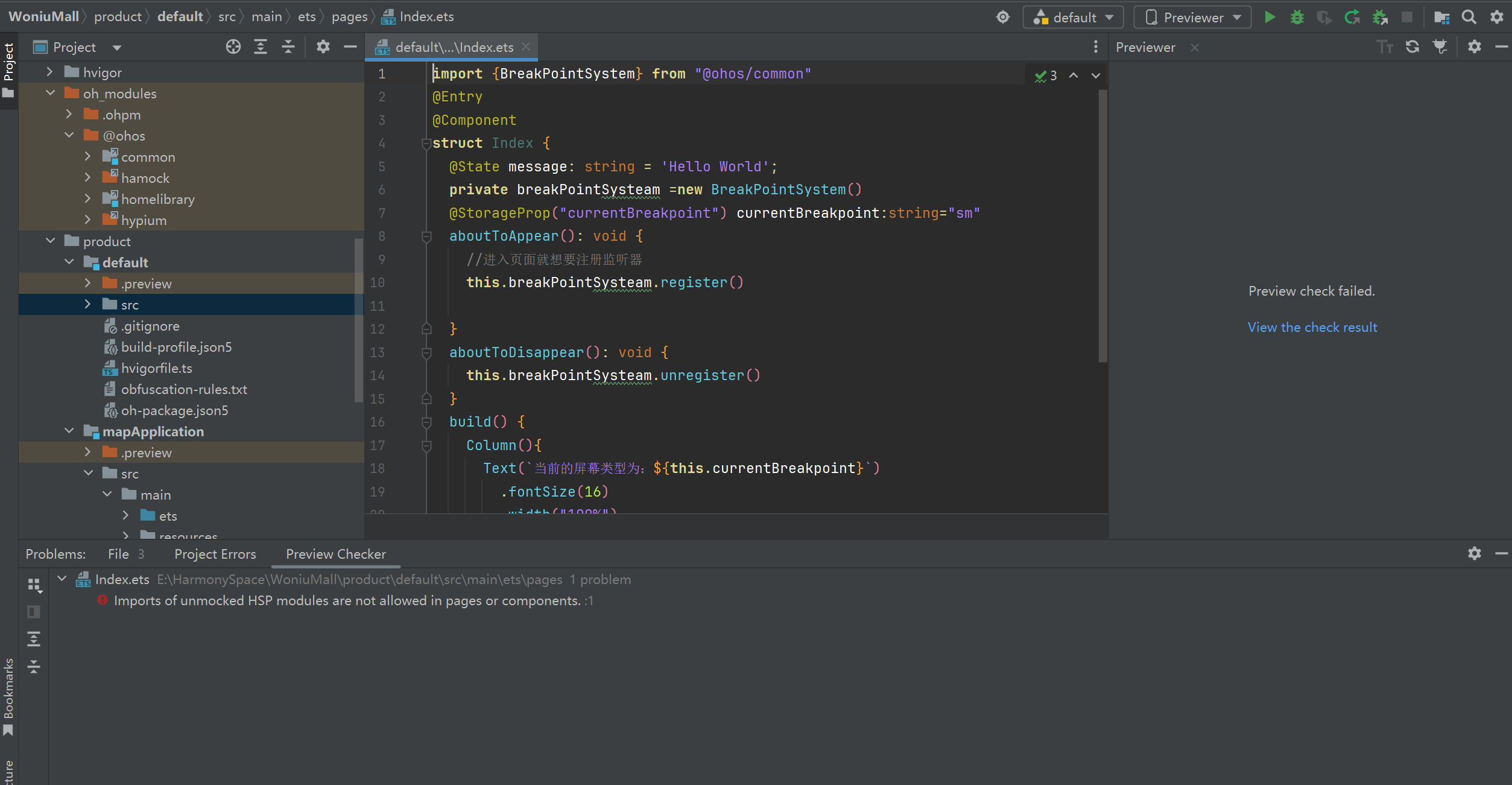
Task: Click the target locate icon near default selector
Action: click(1002, 17)
